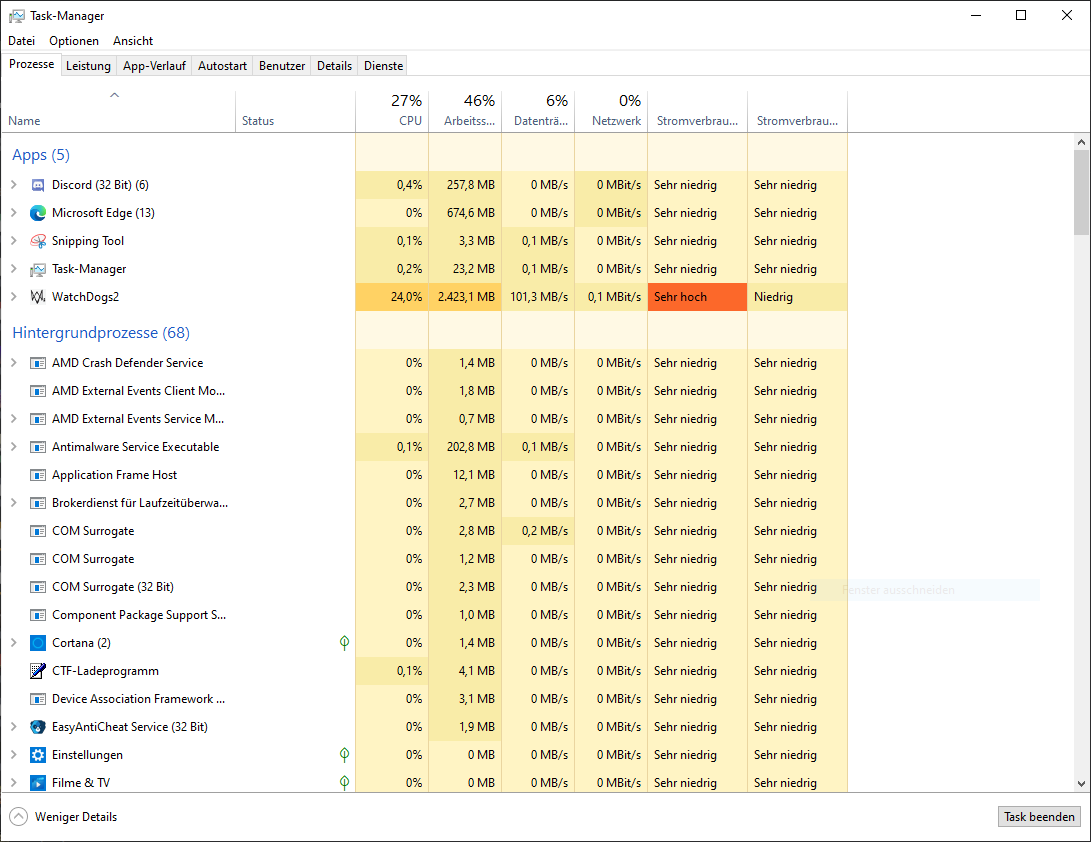1091x842 pixels.
Task: Expand the EasyAntiCheat Service row
Action: click(14, 726)
